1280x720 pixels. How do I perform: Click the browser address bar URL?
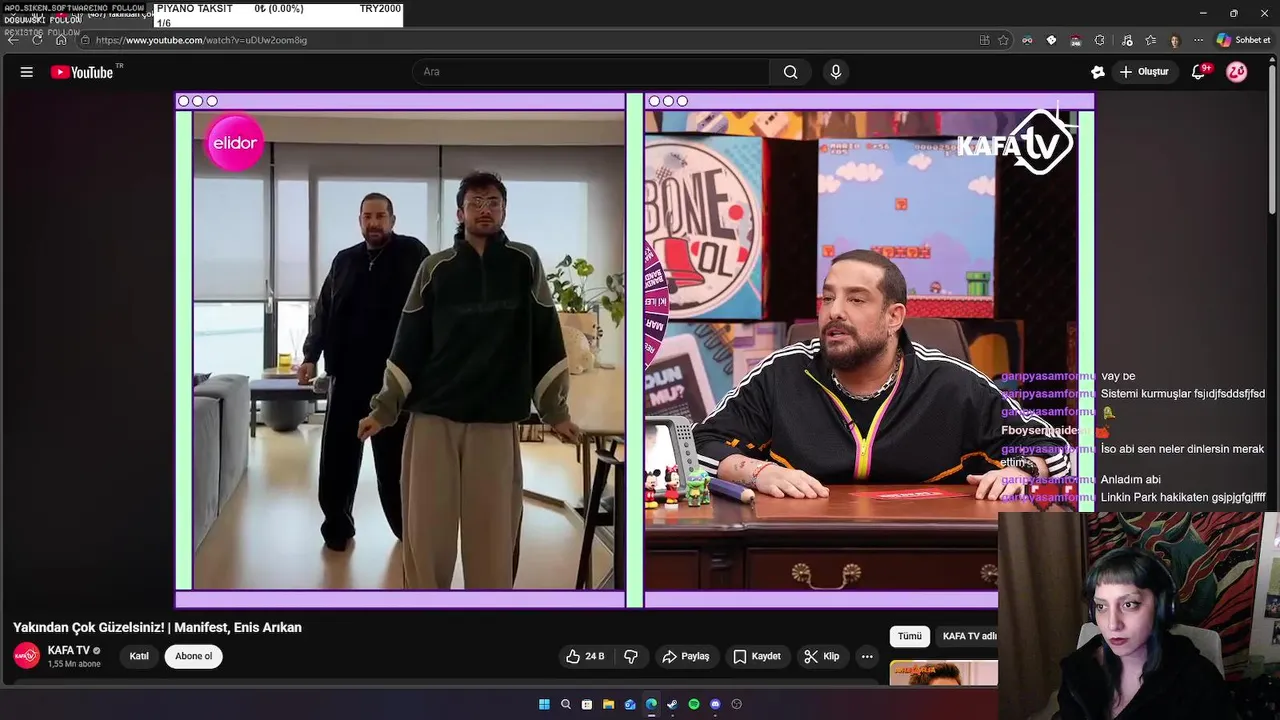pos(201,40)
